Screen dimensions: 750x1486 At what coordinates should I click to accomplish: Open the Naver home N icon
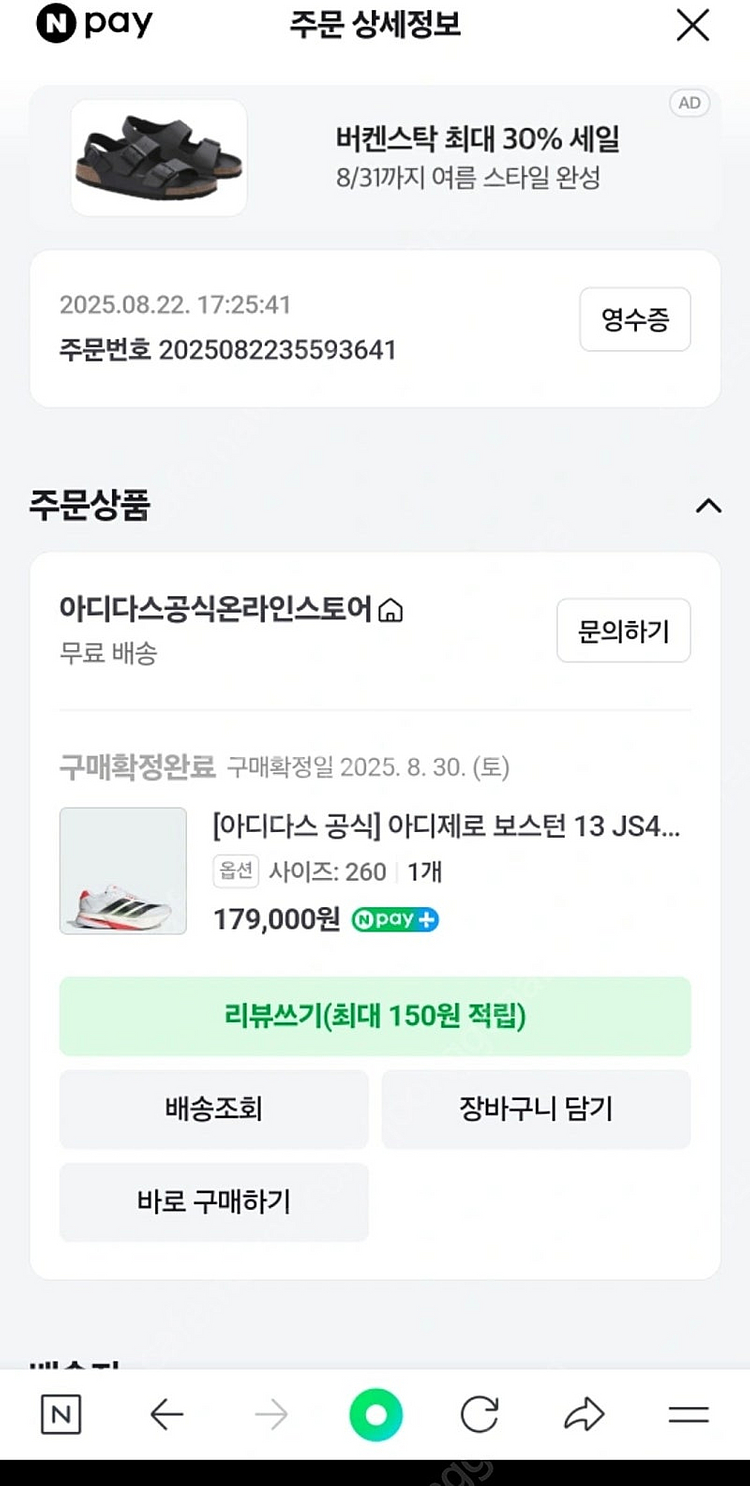[x=61, y=1415]
